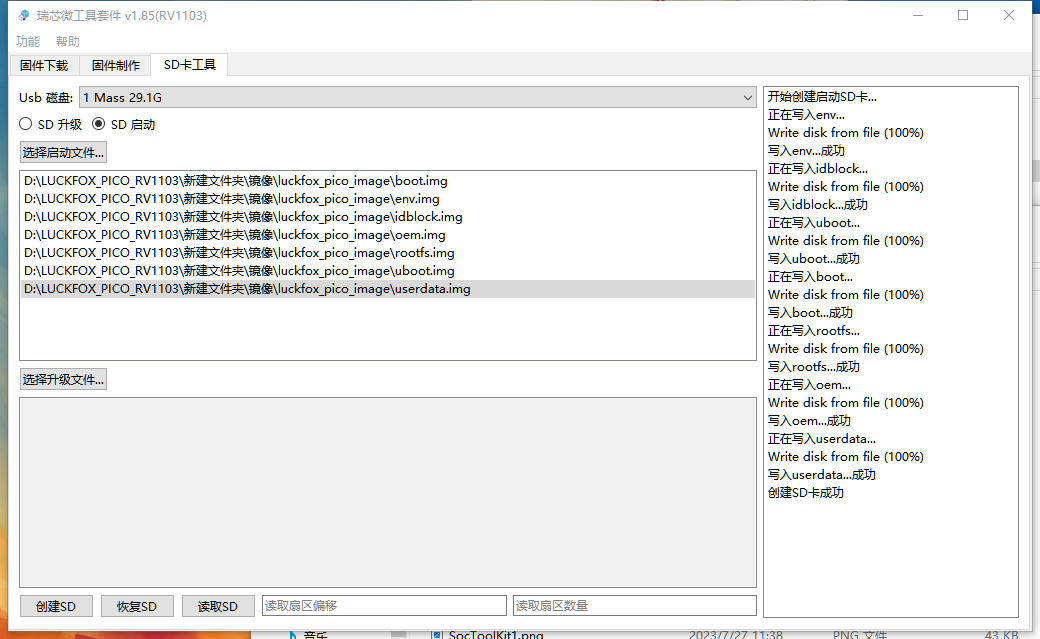Click the 恢复SD button
This screenshot has width=1040, height=639.
(x=137, y=606)
